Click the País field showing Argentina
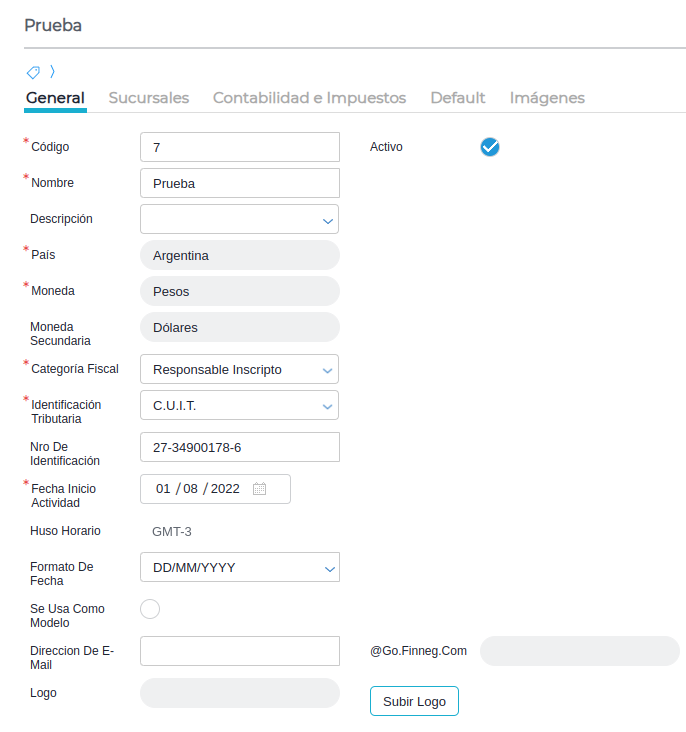Viewport: 686px width, 732px height. 240,255
